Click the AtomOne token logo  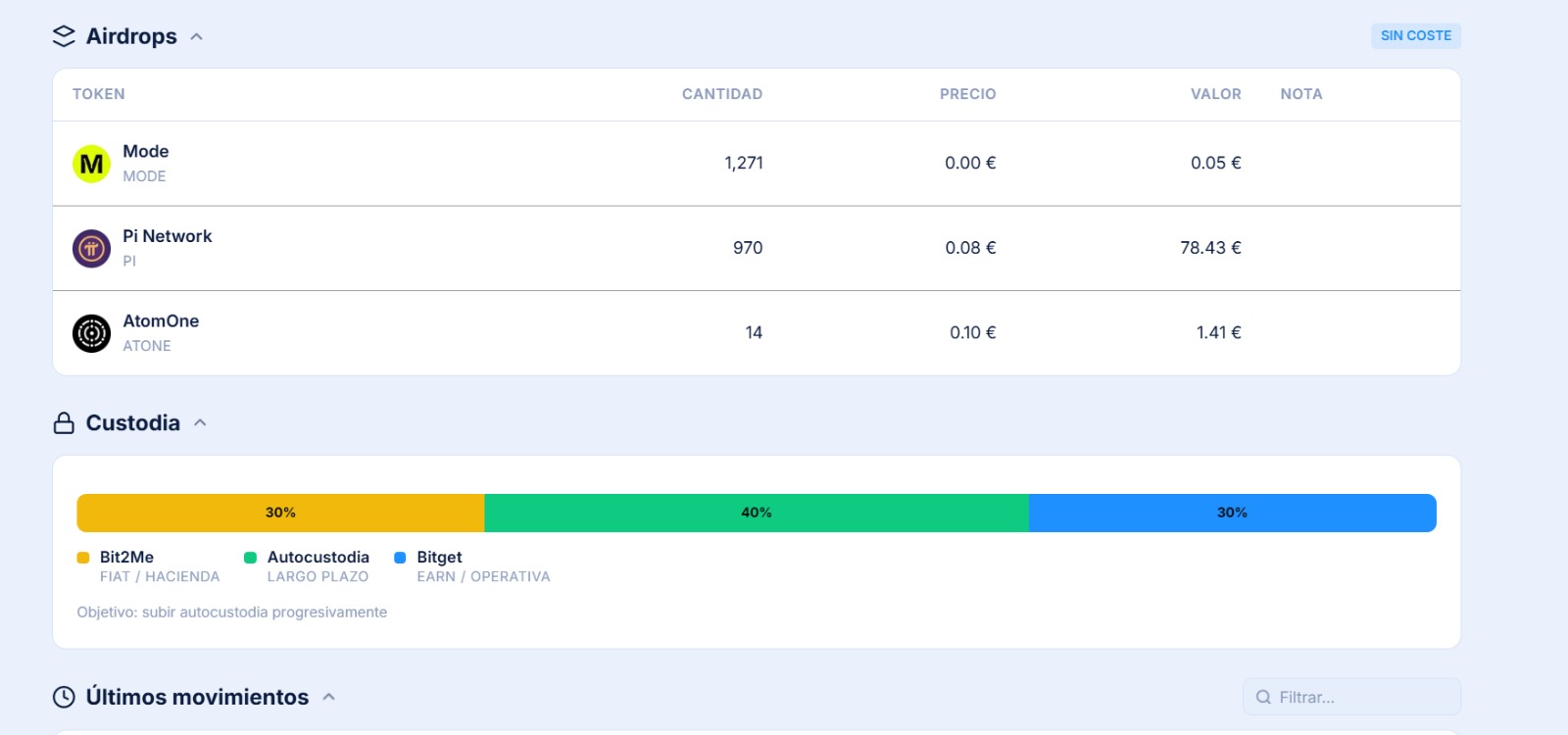pos(91,333)
